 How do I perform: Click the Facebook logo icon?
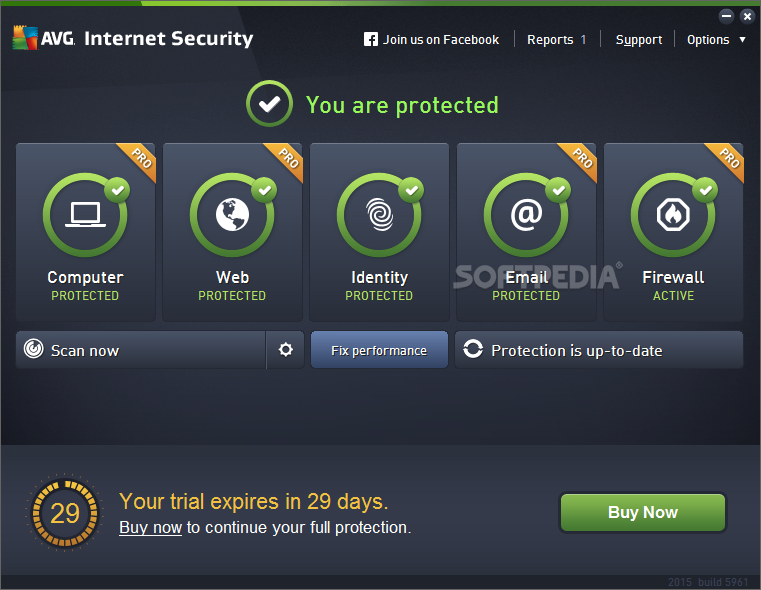pos(371,40)
